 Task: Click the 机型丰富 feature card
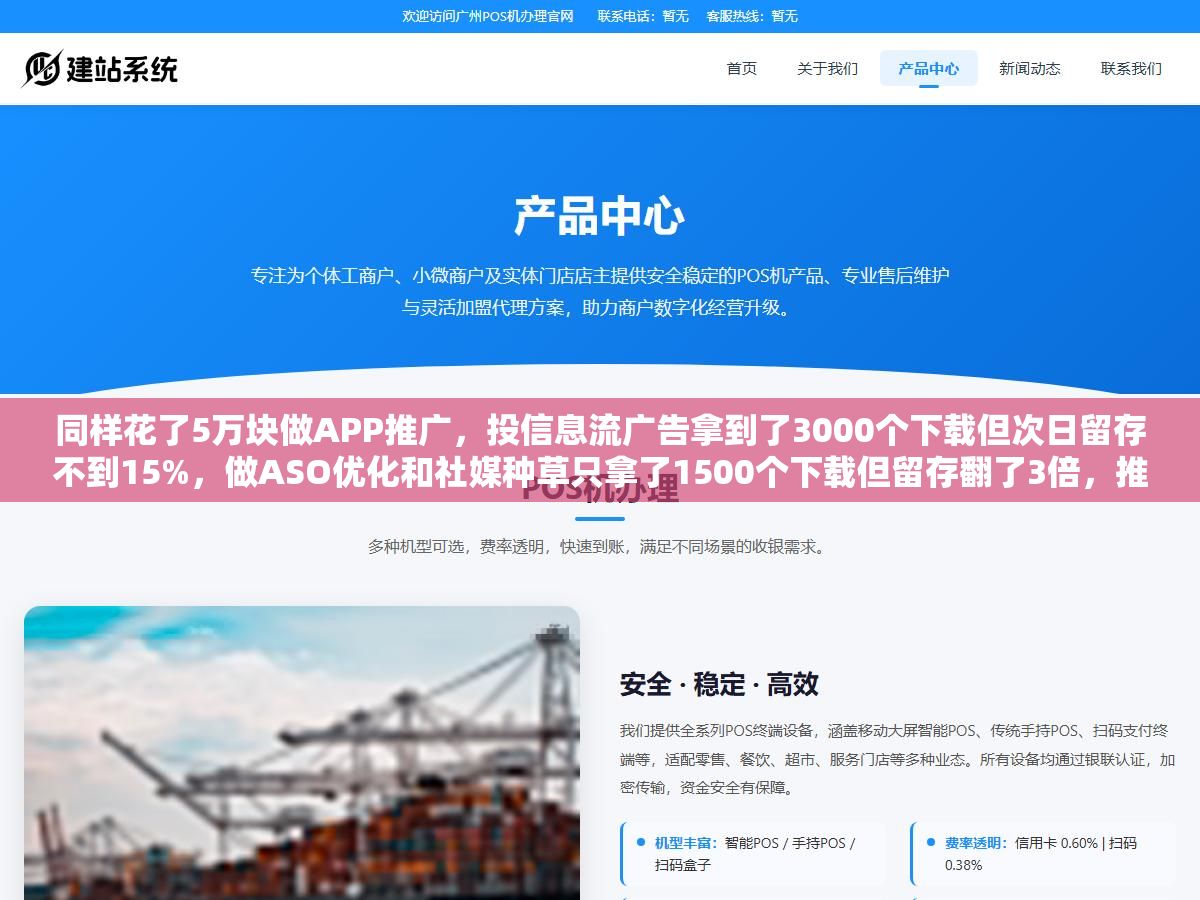(753, 853)
